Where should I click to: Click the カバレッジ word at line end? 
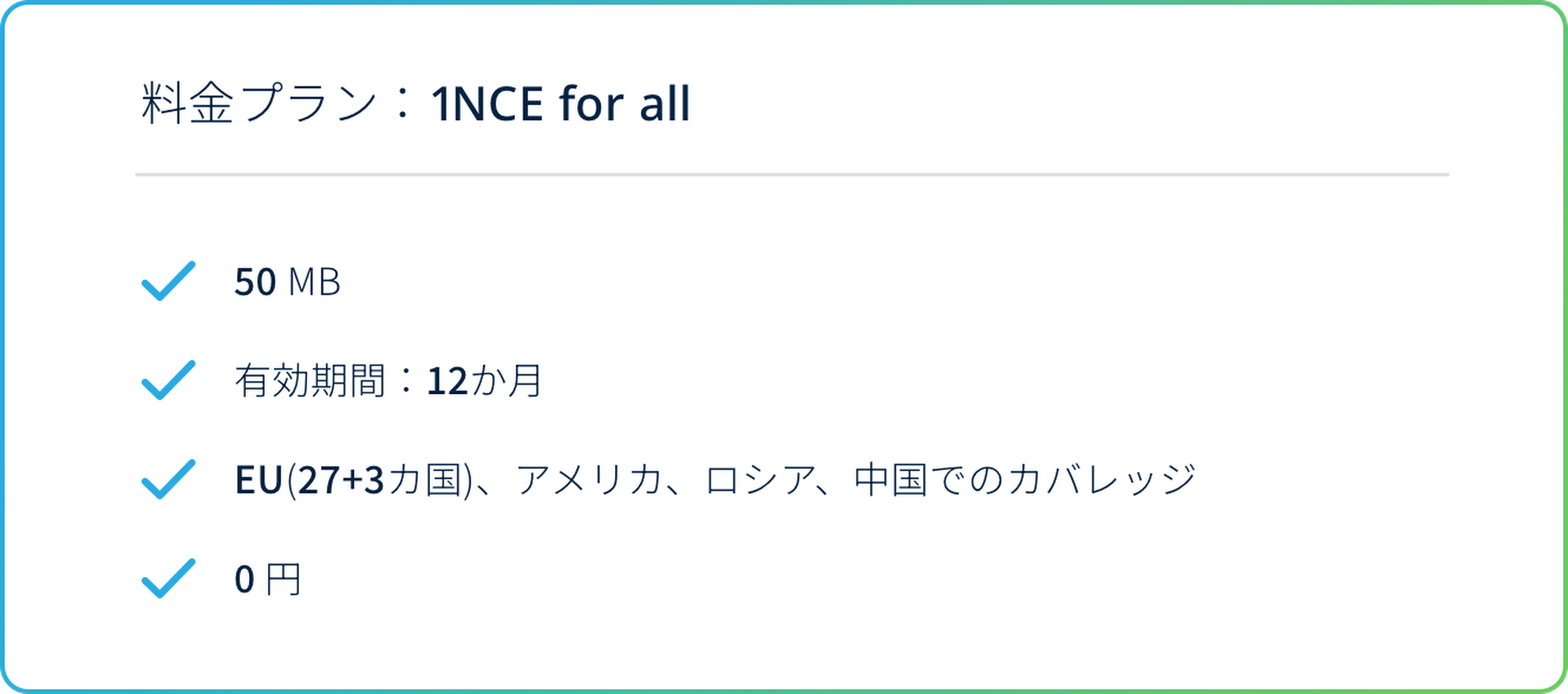click(x=1102, y=480)
